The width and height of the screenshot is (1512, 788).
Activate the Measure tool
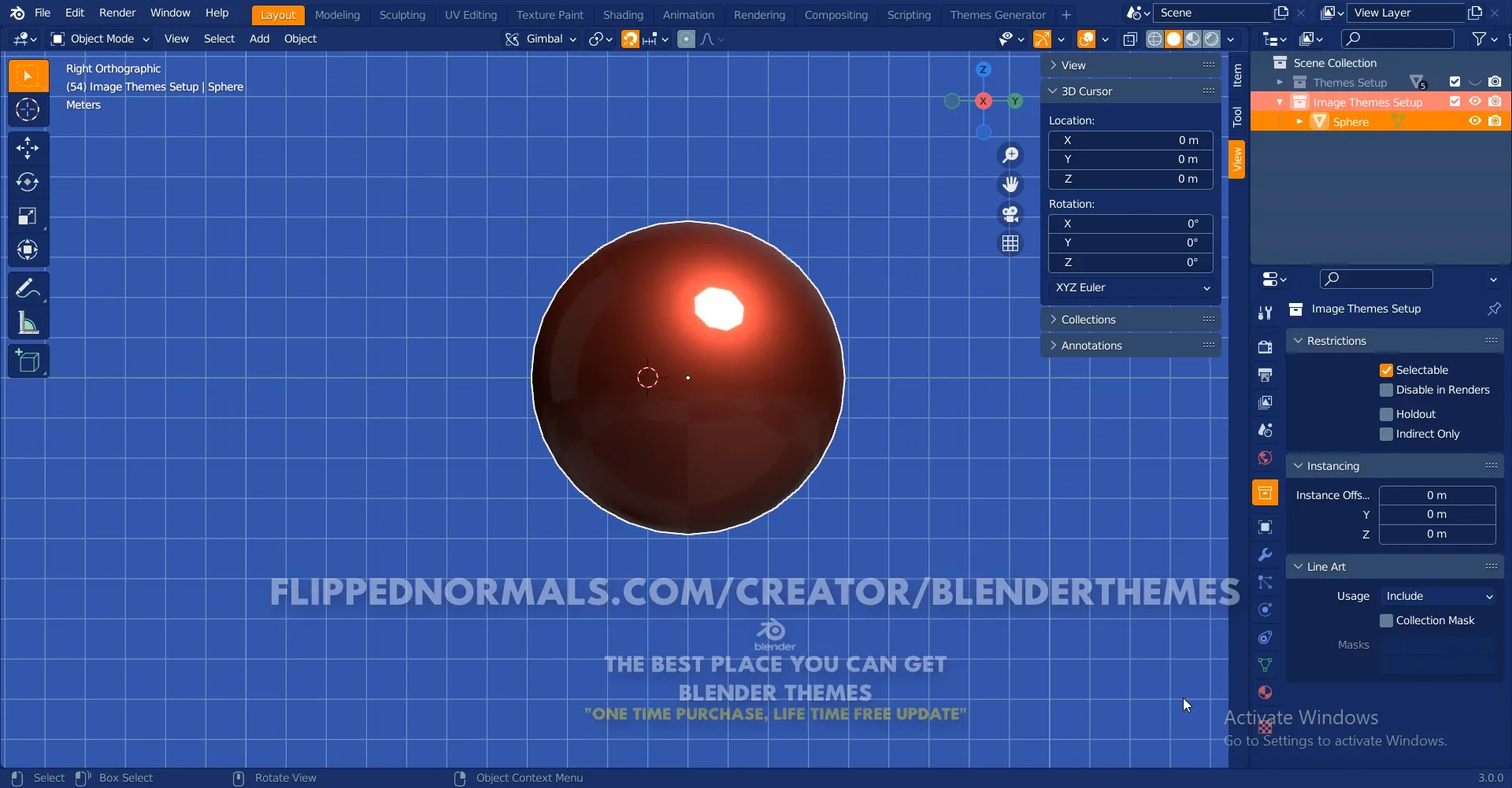pyautogui.click(x=28, y=324)
